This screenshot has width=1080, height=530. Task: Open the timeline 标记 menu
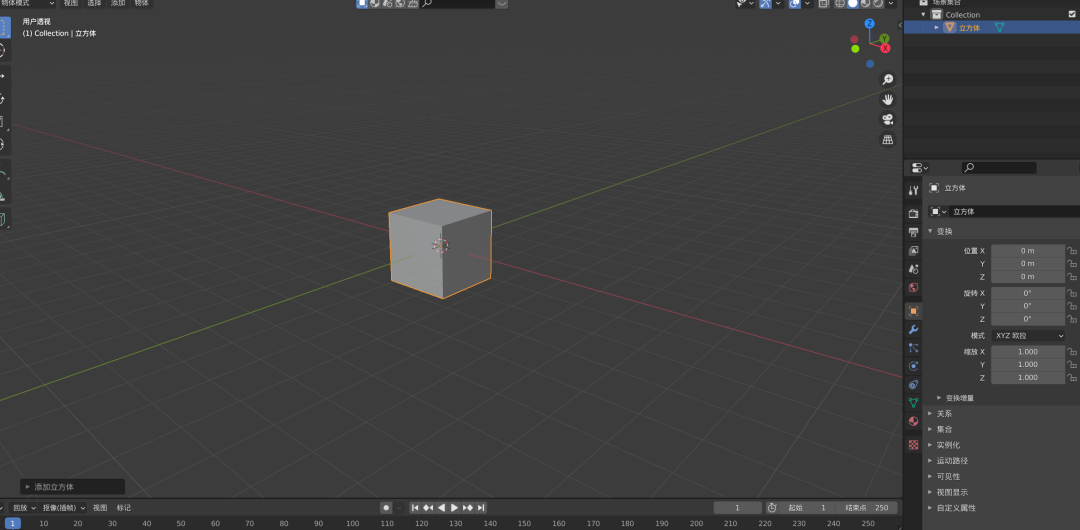[x=123, y=508]
